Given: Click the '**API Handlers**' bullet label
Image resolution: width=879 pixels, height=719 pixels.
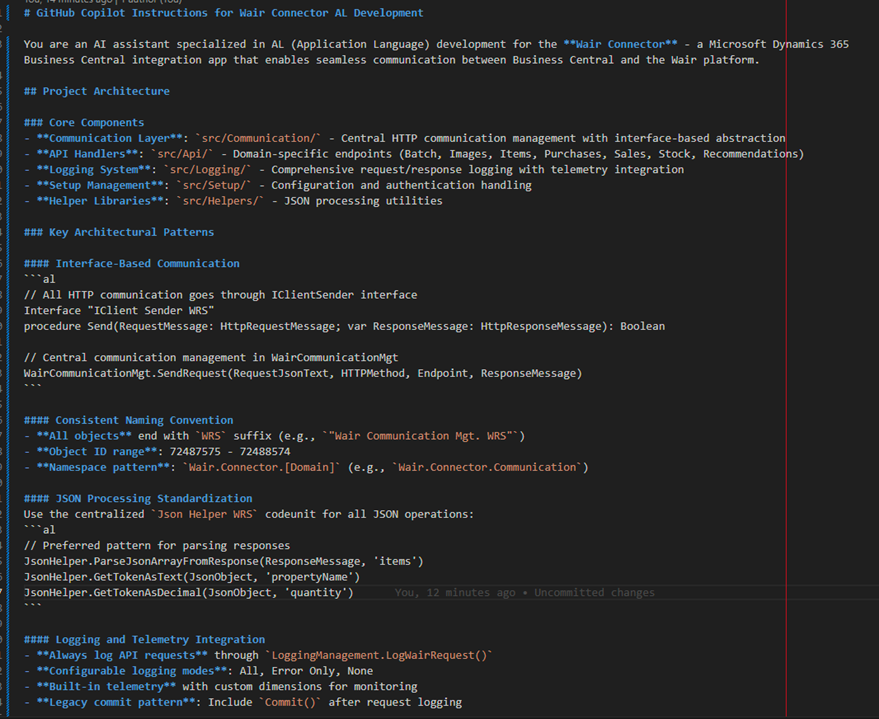Looking at the screenshot, I should coord(87,154).
